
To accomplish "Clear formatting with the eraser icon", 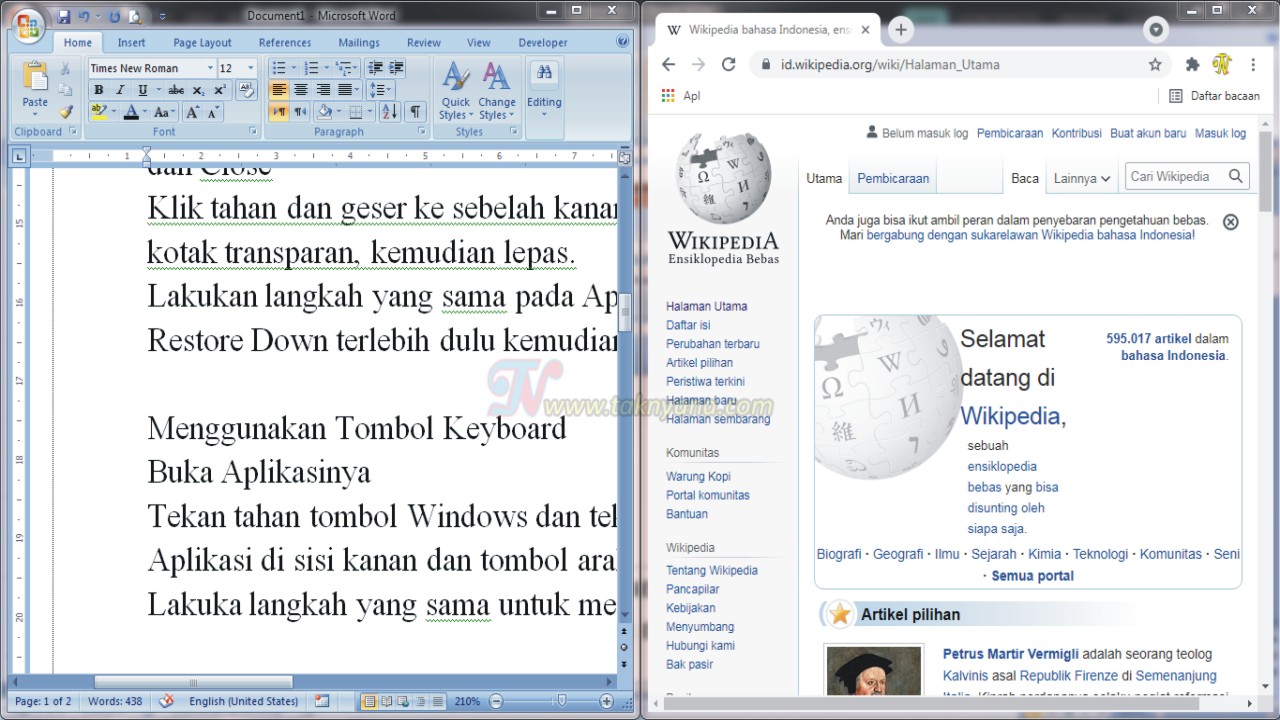I will (x=246, y=90).
